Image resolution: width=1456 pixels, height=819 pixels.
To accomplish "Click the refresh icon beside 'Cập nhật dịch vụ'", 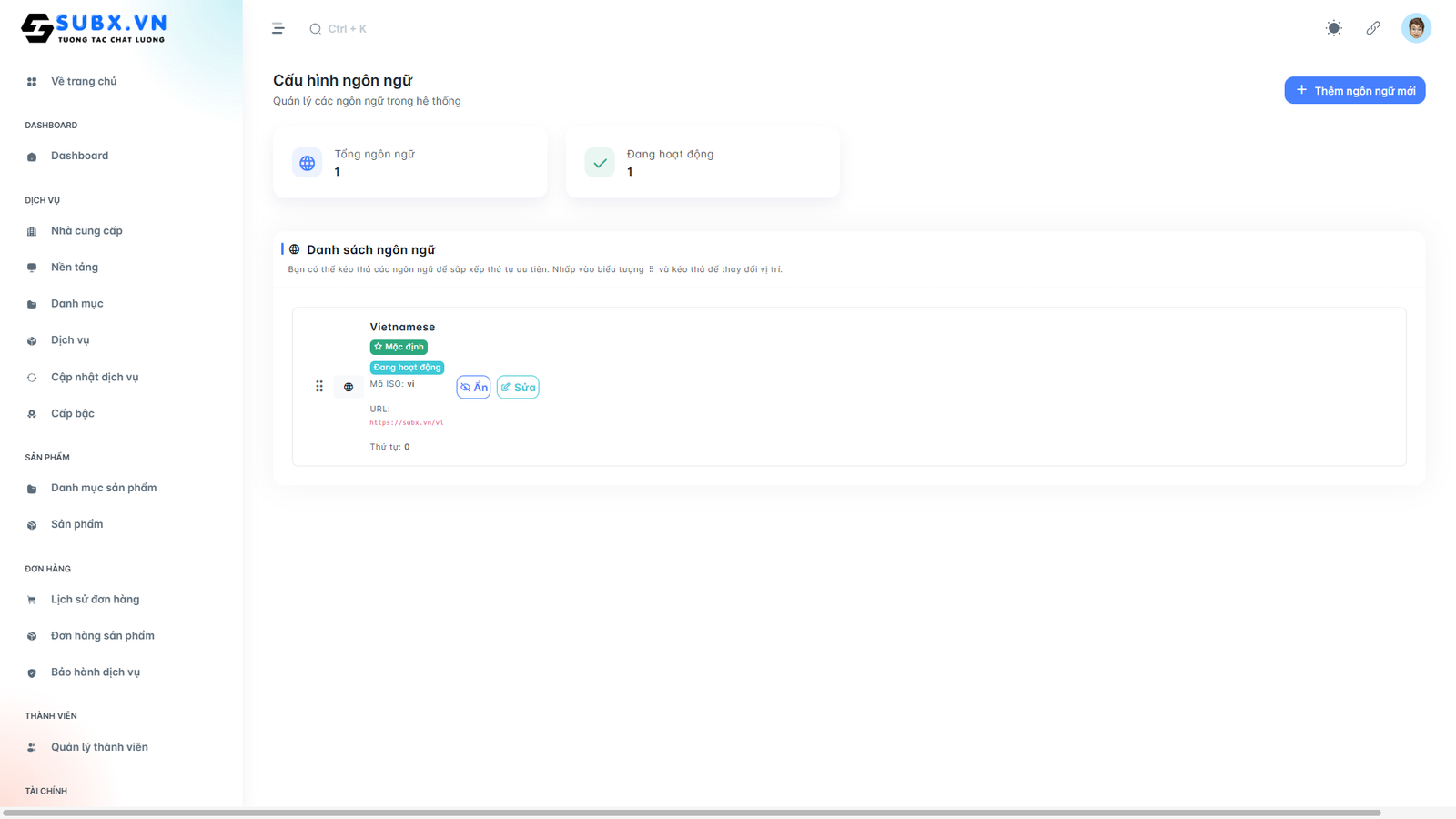I will 31,376.
